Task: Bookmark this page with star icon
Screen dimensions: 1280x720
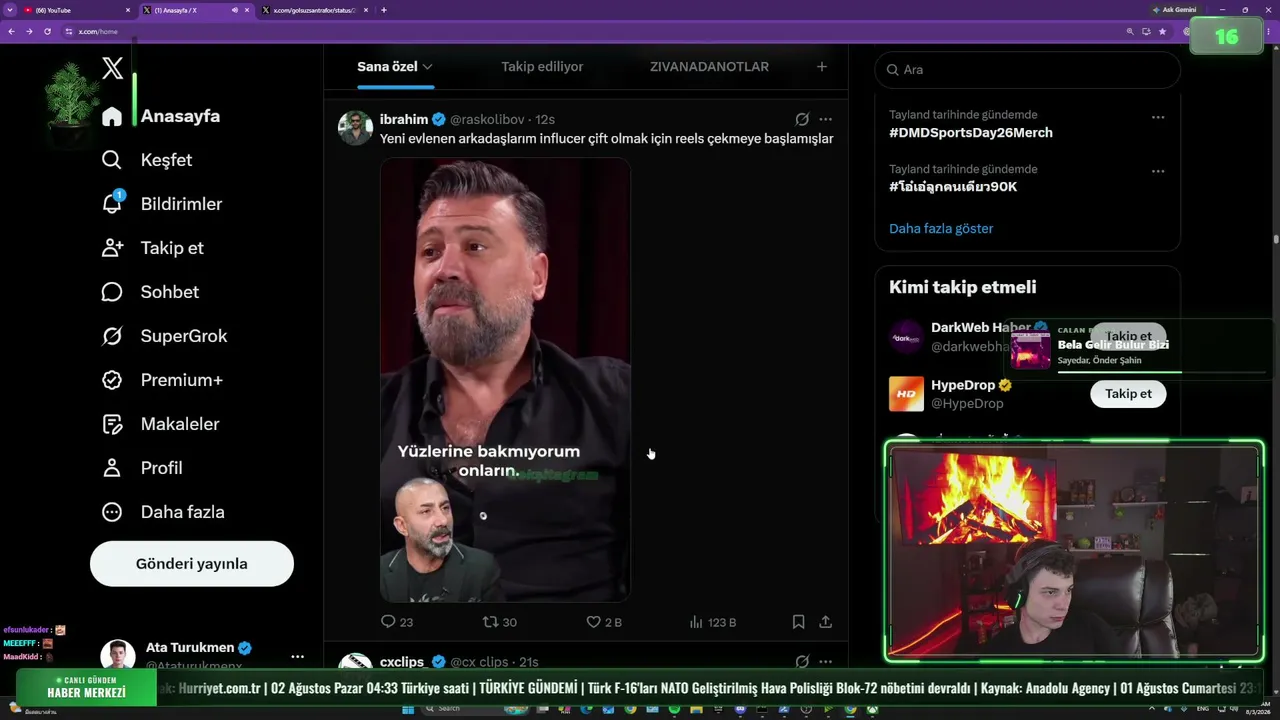Action: tap(1162, 31)
